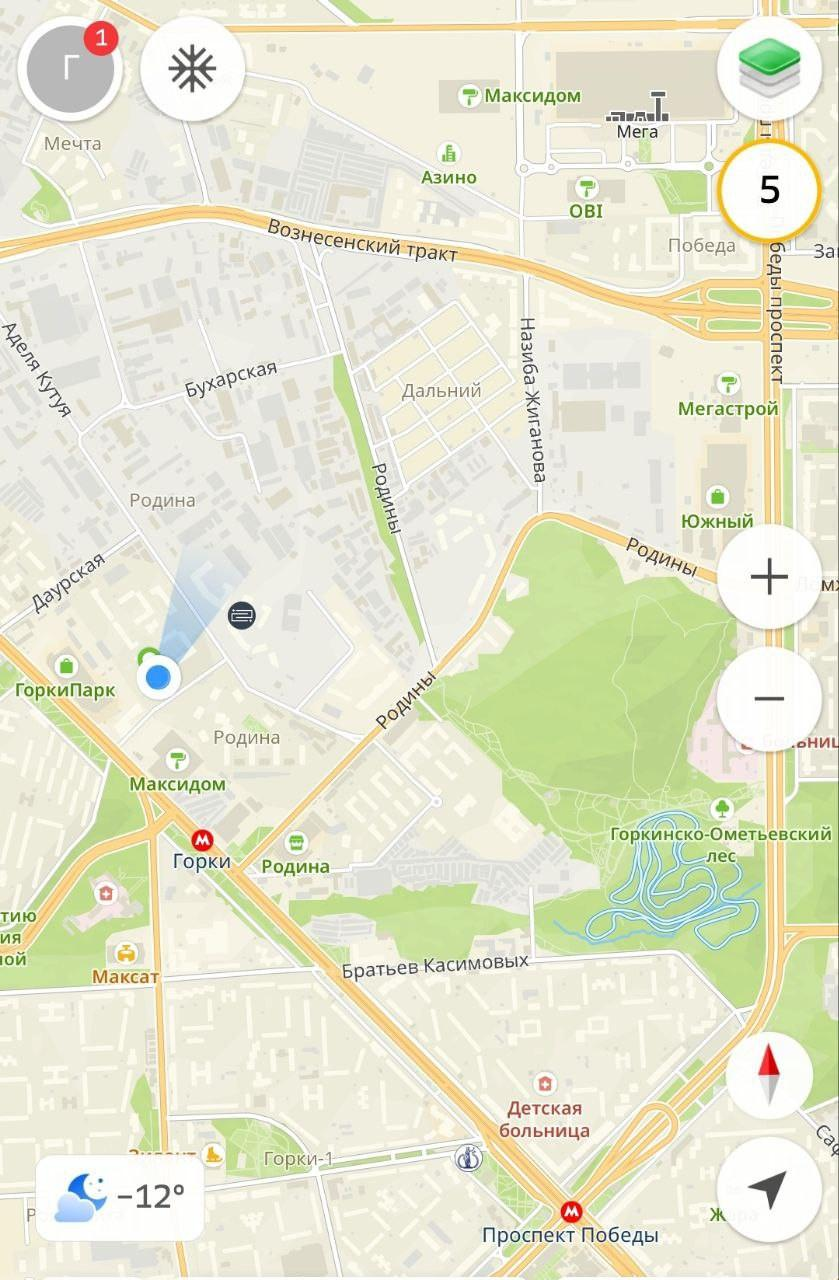
Task: Select the Горкинско-Ометьевский лес park marker
Action: point(720,808)
